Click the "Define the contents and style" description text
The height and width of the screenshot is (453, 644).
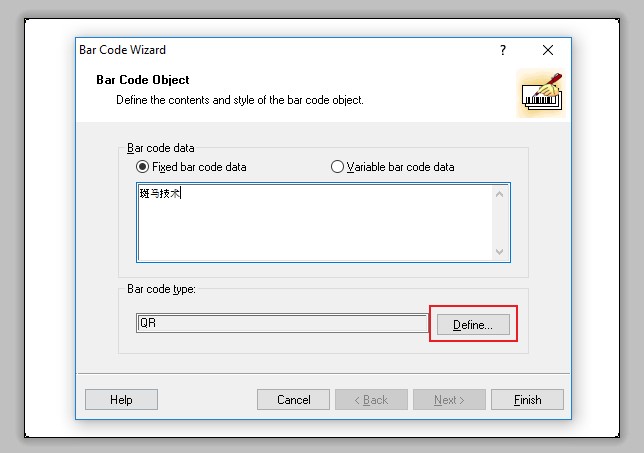(x=240, y=100)
